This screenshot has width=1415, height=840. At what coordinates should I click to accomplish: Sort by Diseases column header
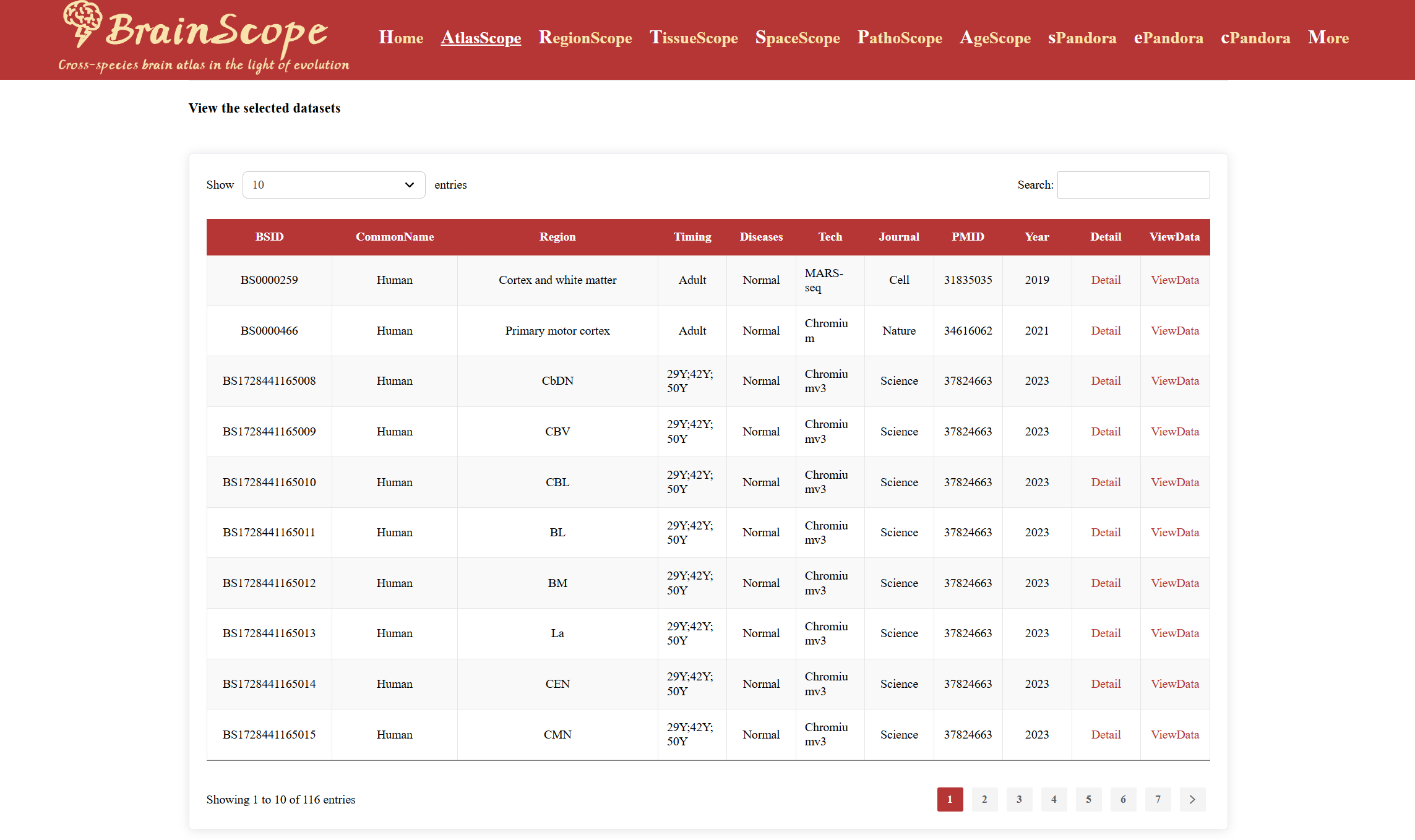(x=761, y=237)
